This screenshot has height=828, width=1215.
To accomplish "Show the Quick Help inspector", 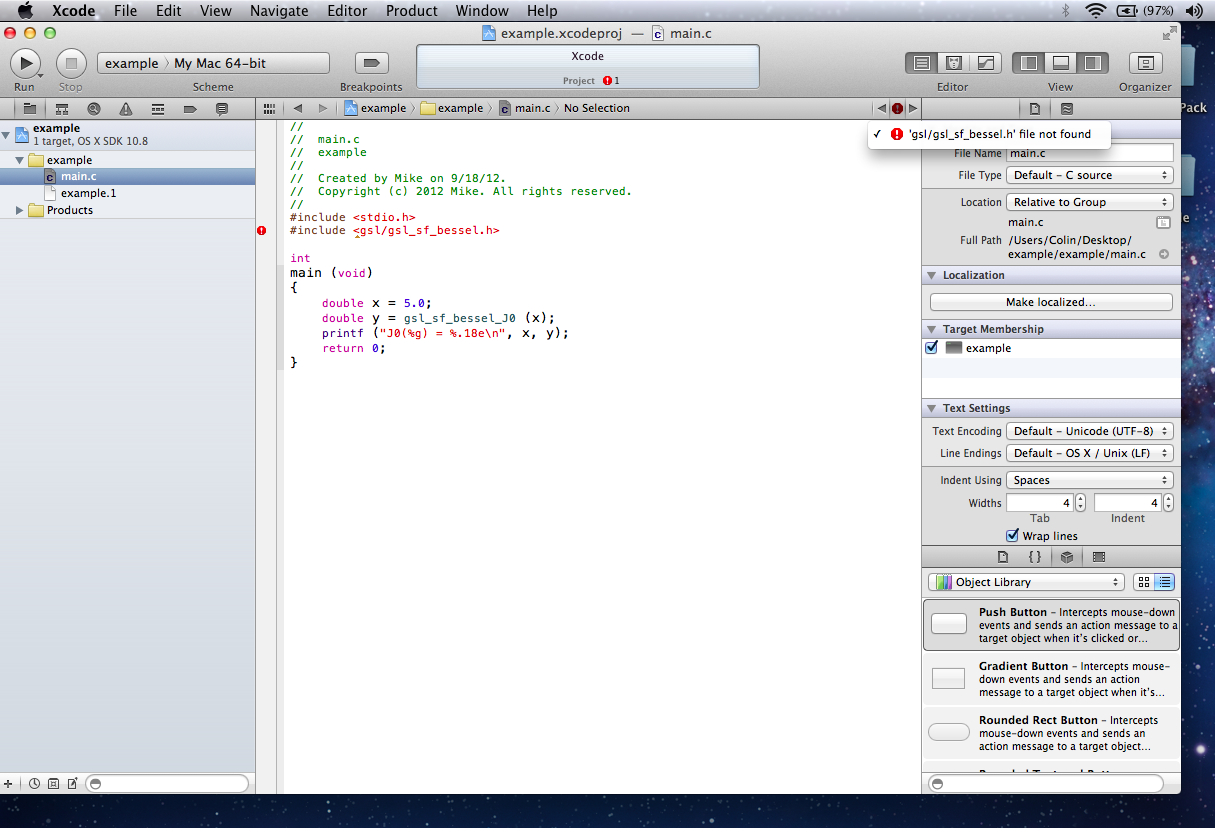I will pyautogui.click(x=1067, y=108).
